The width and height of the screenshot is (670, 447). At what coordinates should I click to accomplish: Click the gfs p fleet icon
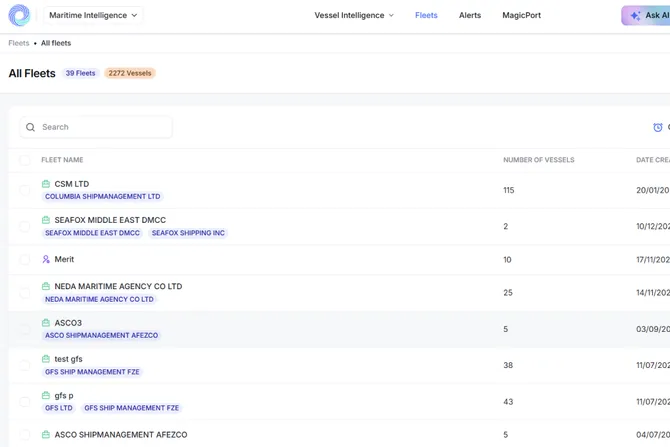[46, 395]
